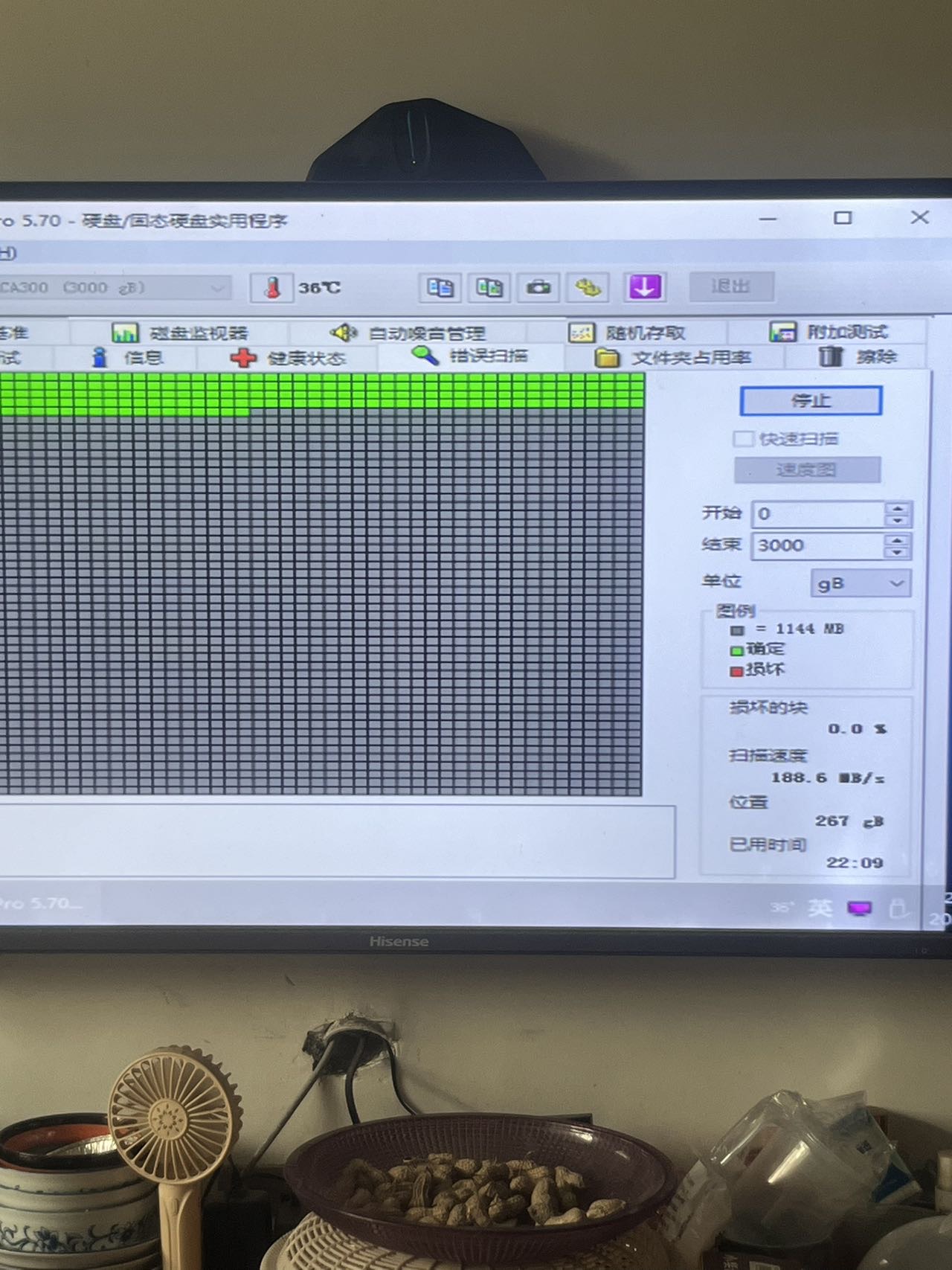Image resolution: width=952 pixels, height=1270 pixels.
Task: Click the 结束 field showing 3000
Action: 818,545
